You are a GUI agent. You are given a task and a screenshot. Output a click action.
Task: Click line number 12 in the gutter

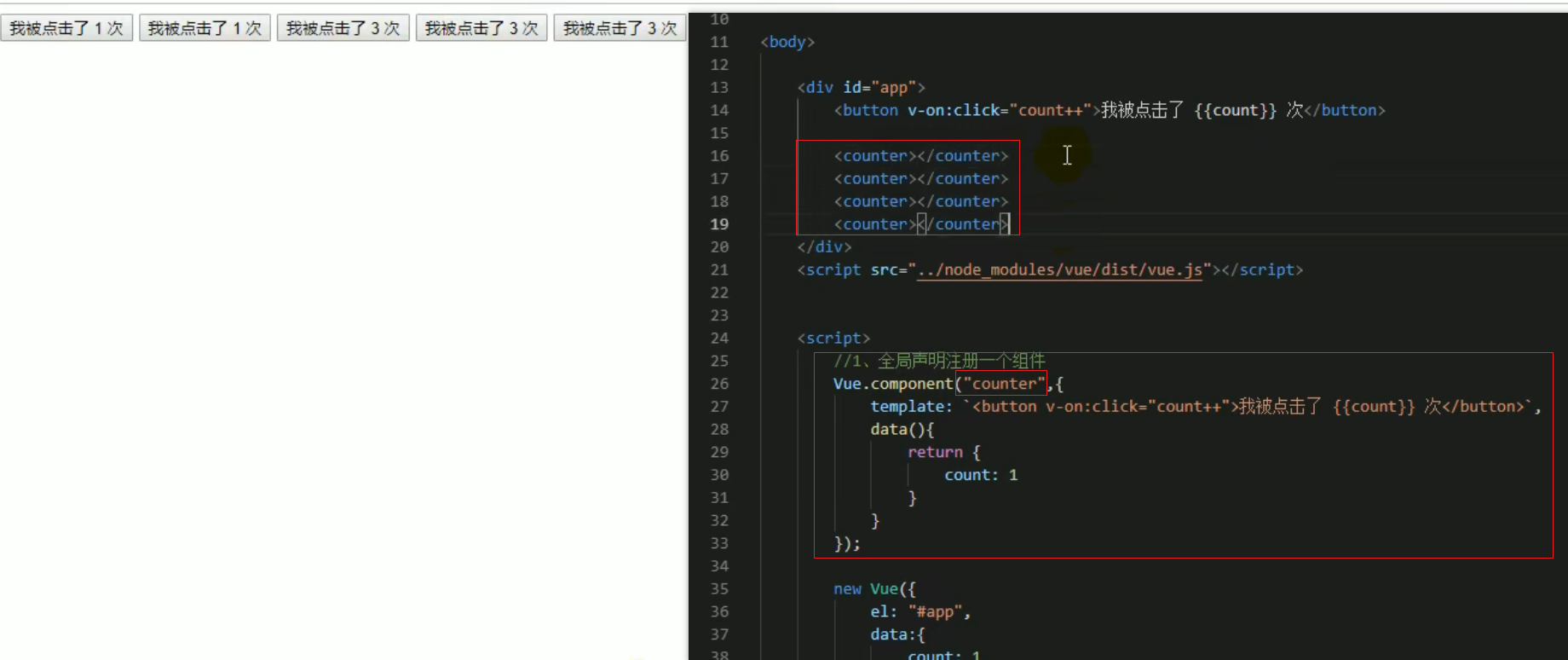click(719, 65)
